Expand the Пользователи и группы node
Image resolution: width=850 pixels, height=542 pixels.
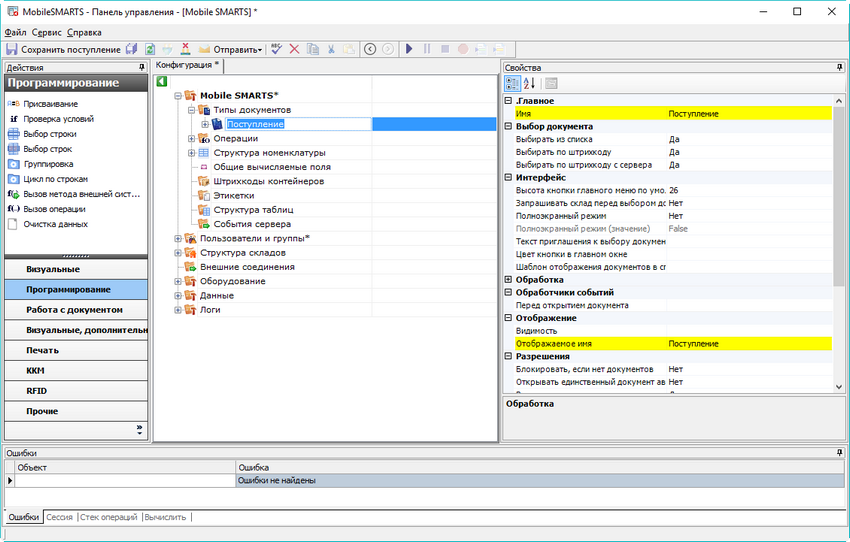178,238
